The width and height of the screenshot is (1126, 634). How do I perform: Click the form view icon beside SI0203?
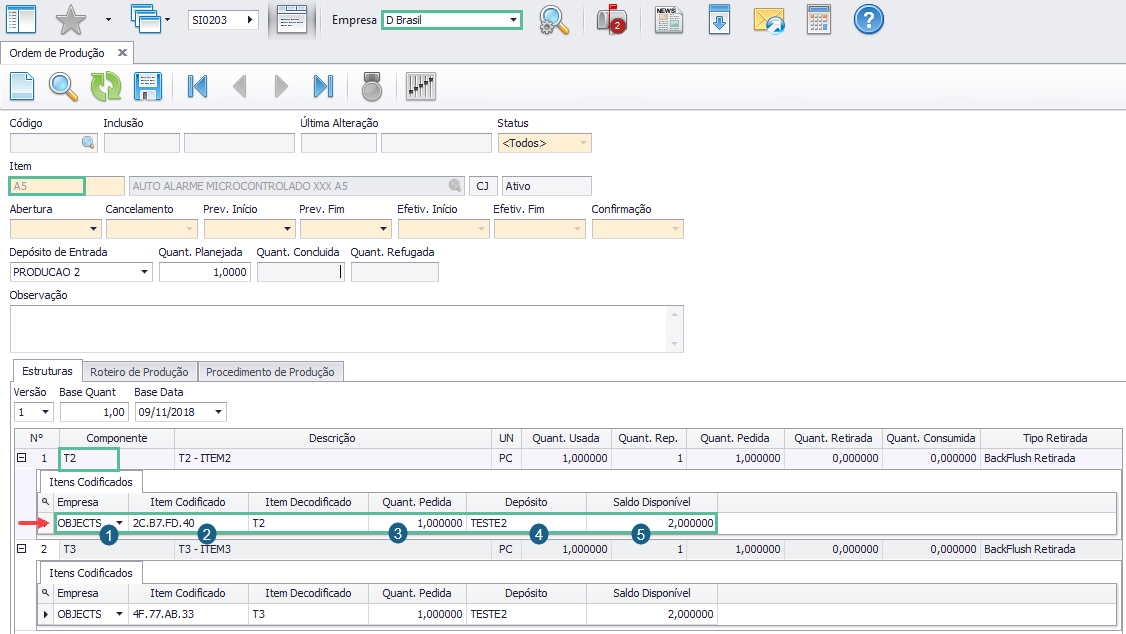292,19
